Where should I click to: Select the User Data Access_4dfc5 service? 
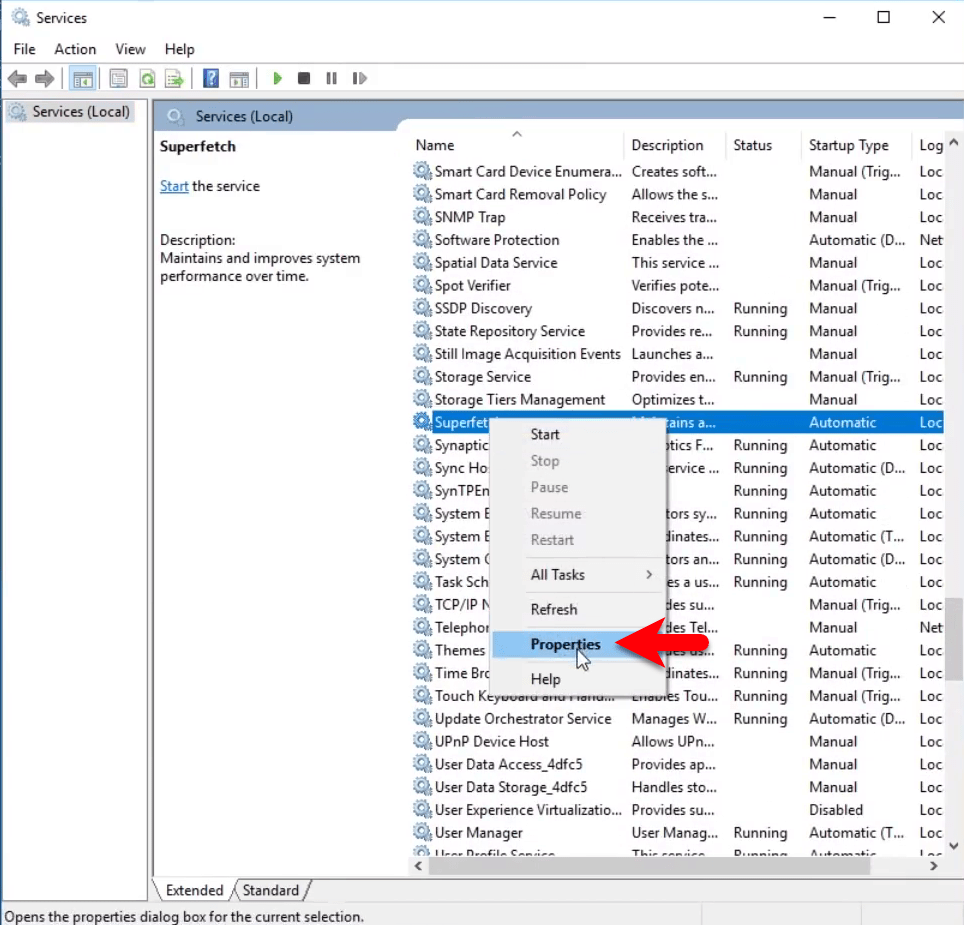coord(678,764)
